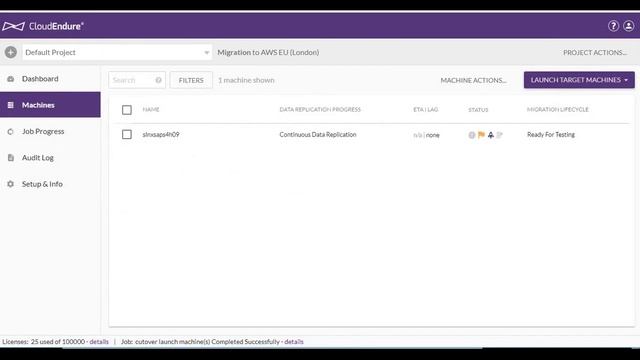
Task: Click the rocket launch status icon
Action: 491,135
